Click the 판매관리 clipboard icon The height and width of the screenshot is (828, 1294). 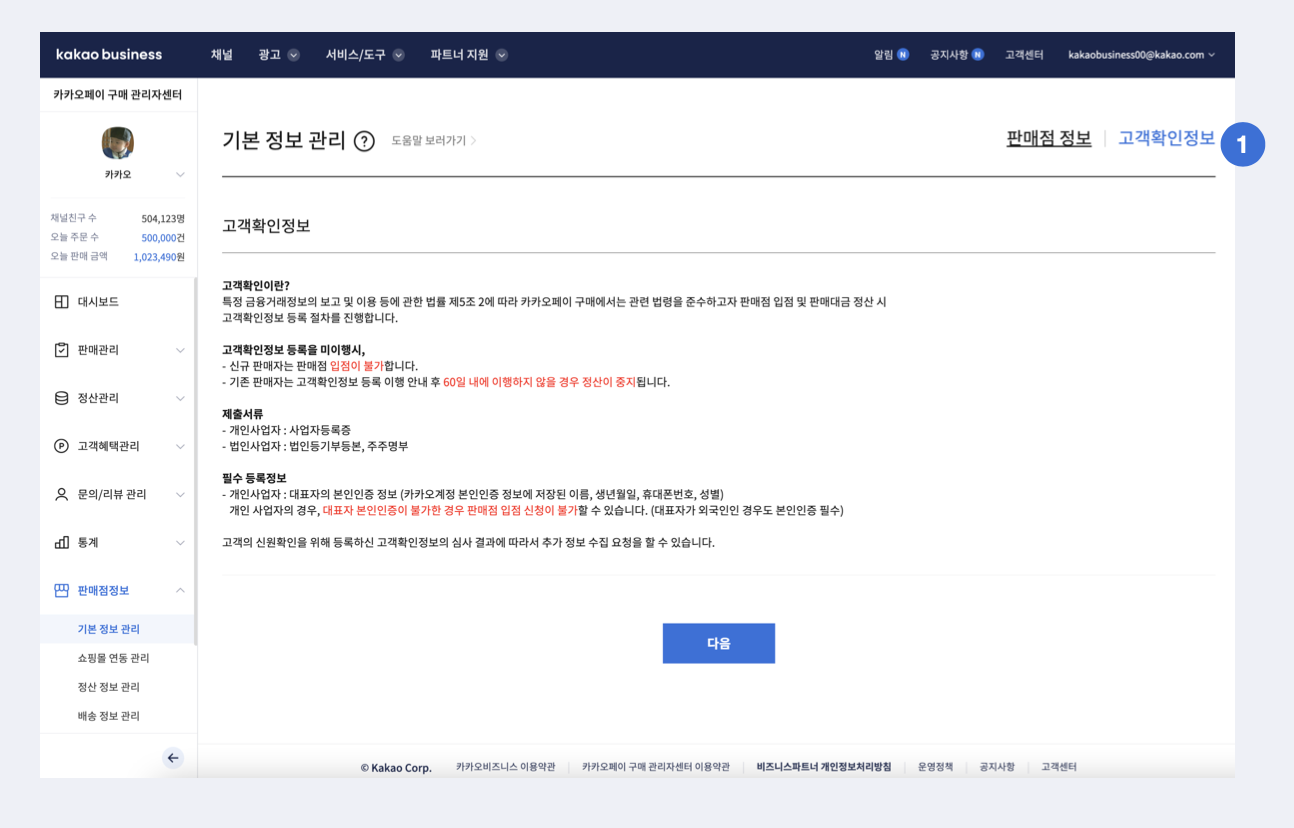pos(61,350)
